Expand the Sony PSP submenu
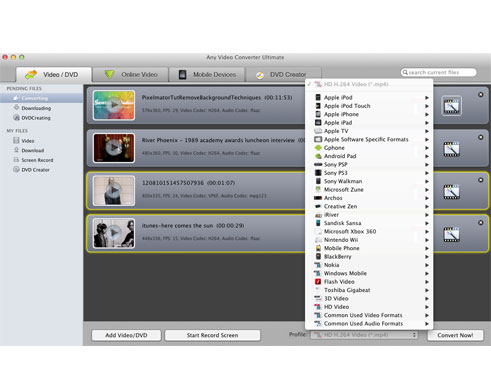Screen dimensions: 491x371 point(369,164)
